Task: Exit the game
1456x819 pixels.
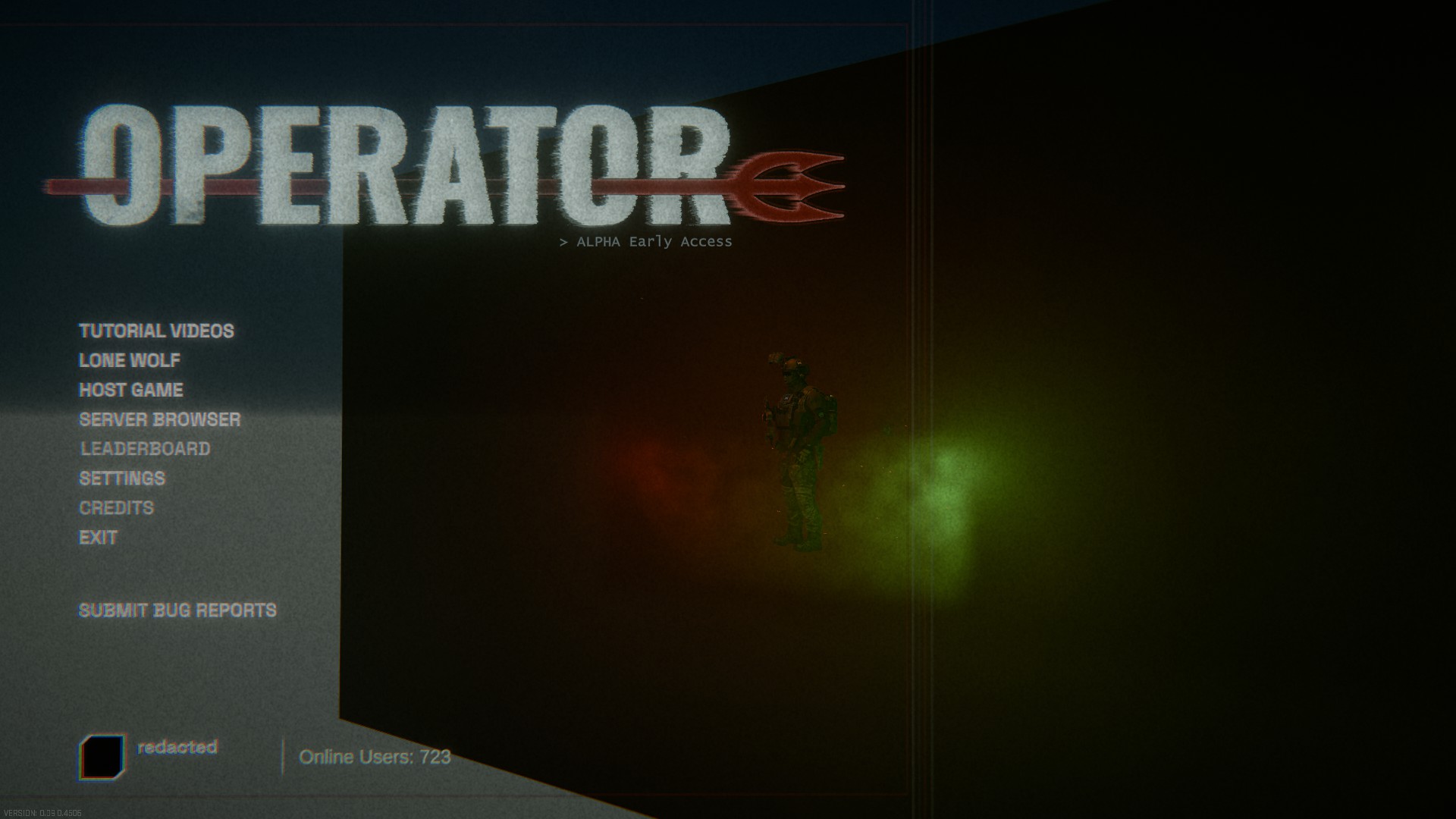Action: click(x=98, y=538)
